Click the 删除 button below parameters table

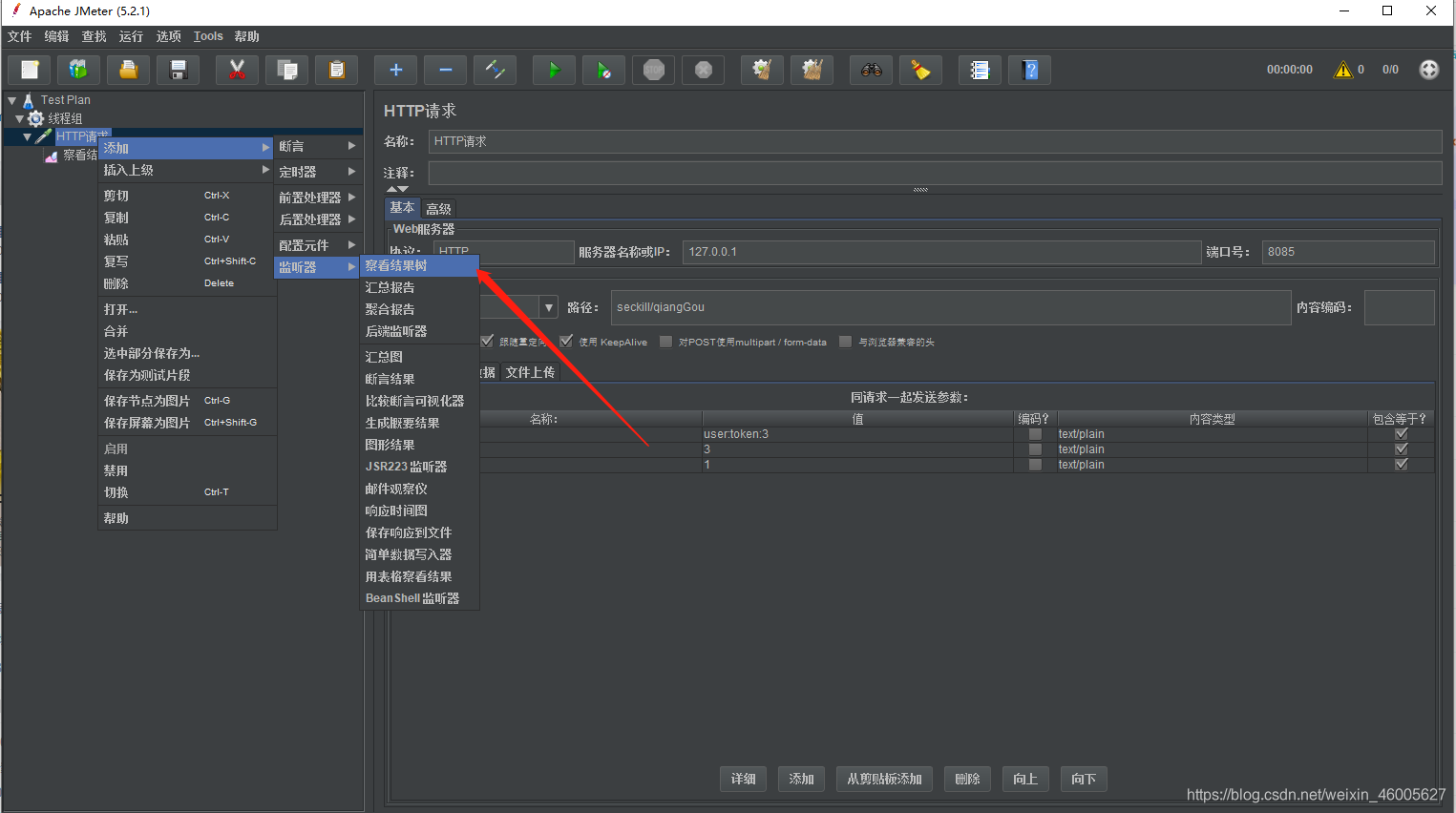tap(967, 779)
